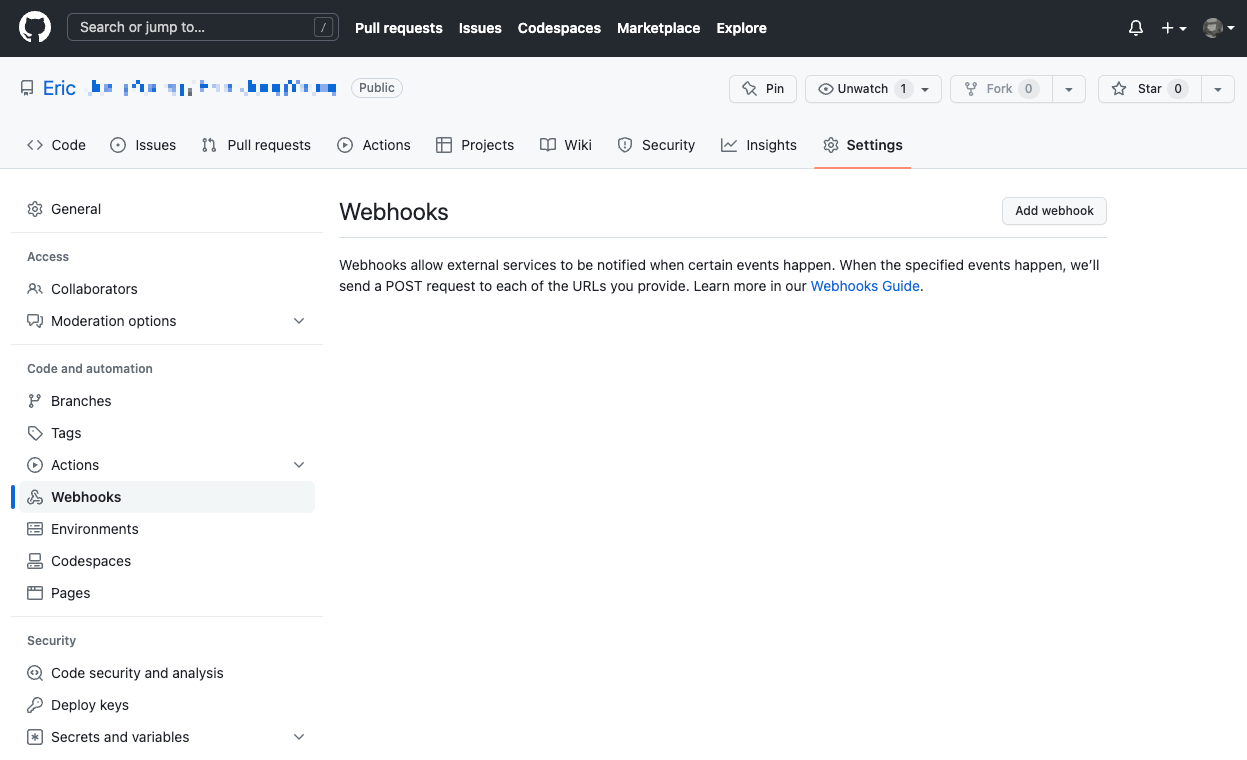The width and height of the screenshot is (1247, 760).
Task: Open Collaborators in sidebar
Action: 167,289
